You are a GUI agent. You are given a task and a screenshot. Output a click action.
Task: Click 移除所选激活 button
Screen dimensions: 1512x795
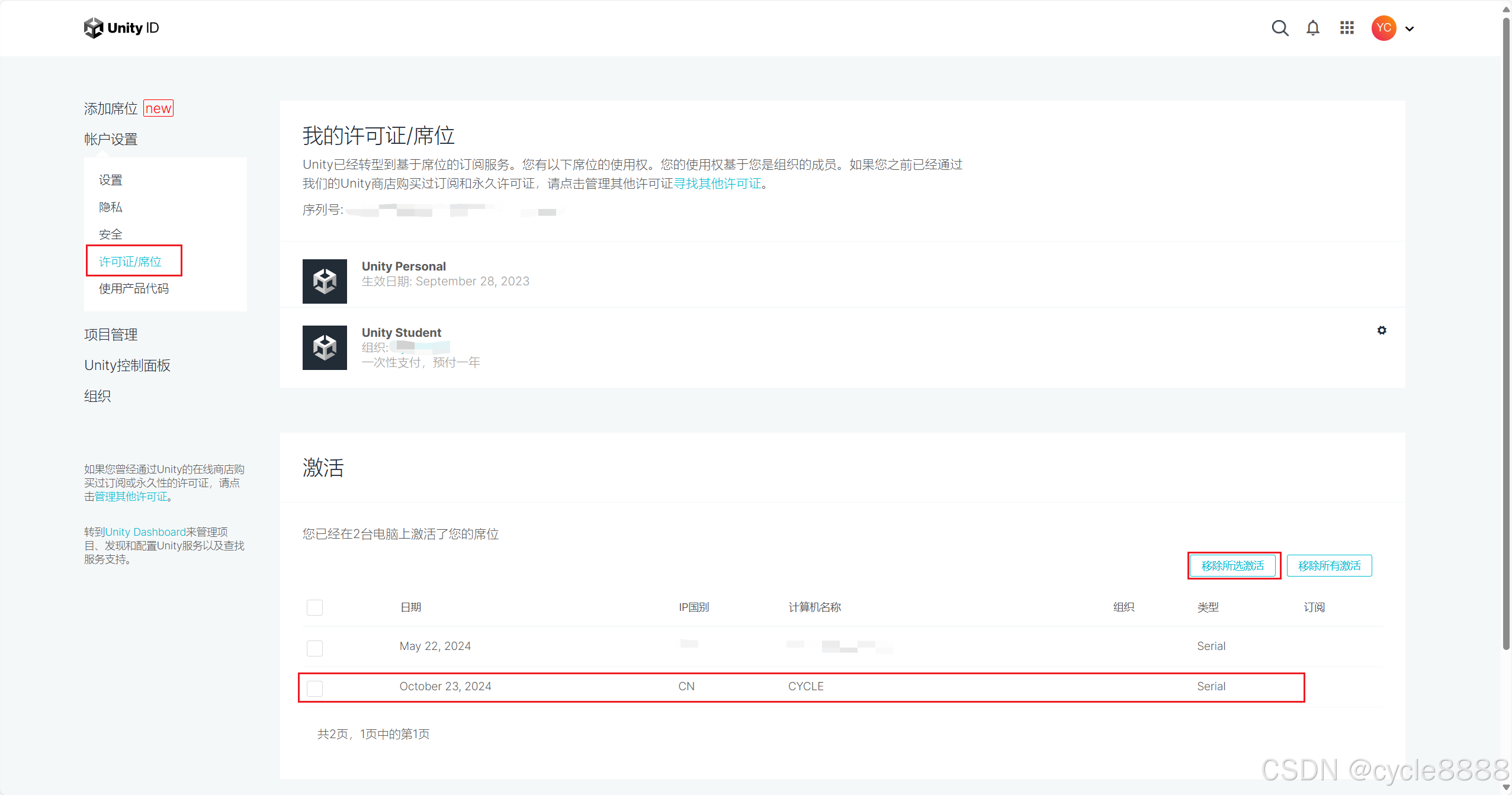[x=1232, y=565]
